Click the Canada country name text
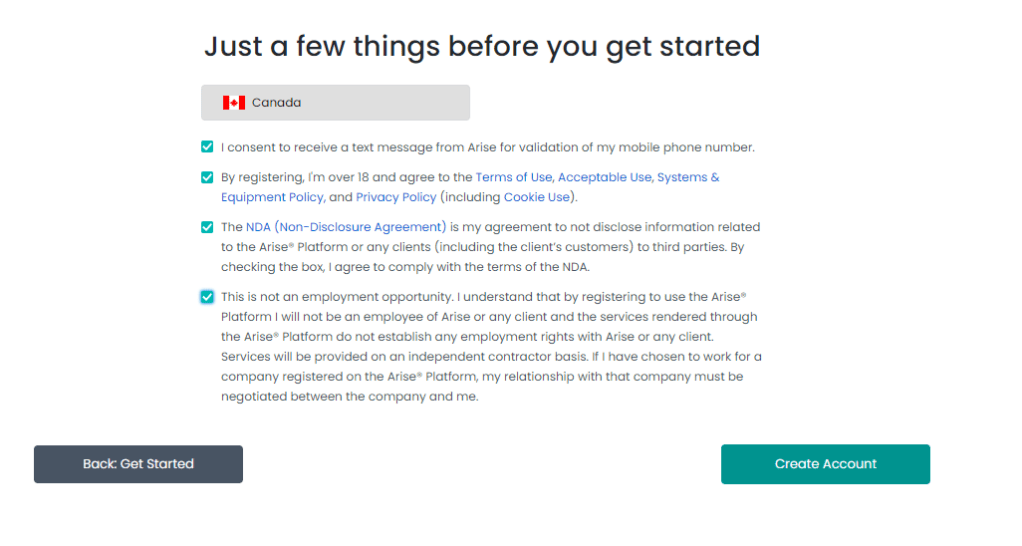Screen dimensions: 1022x546 [276, 103]
